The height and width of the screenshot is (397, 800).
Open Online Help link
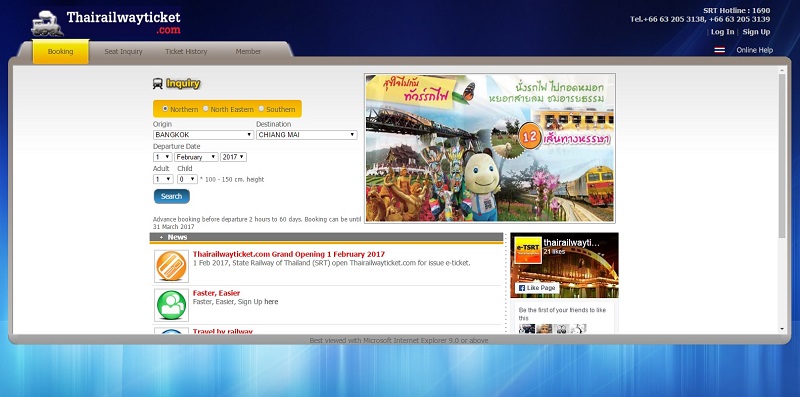click(x=755, y=50)
